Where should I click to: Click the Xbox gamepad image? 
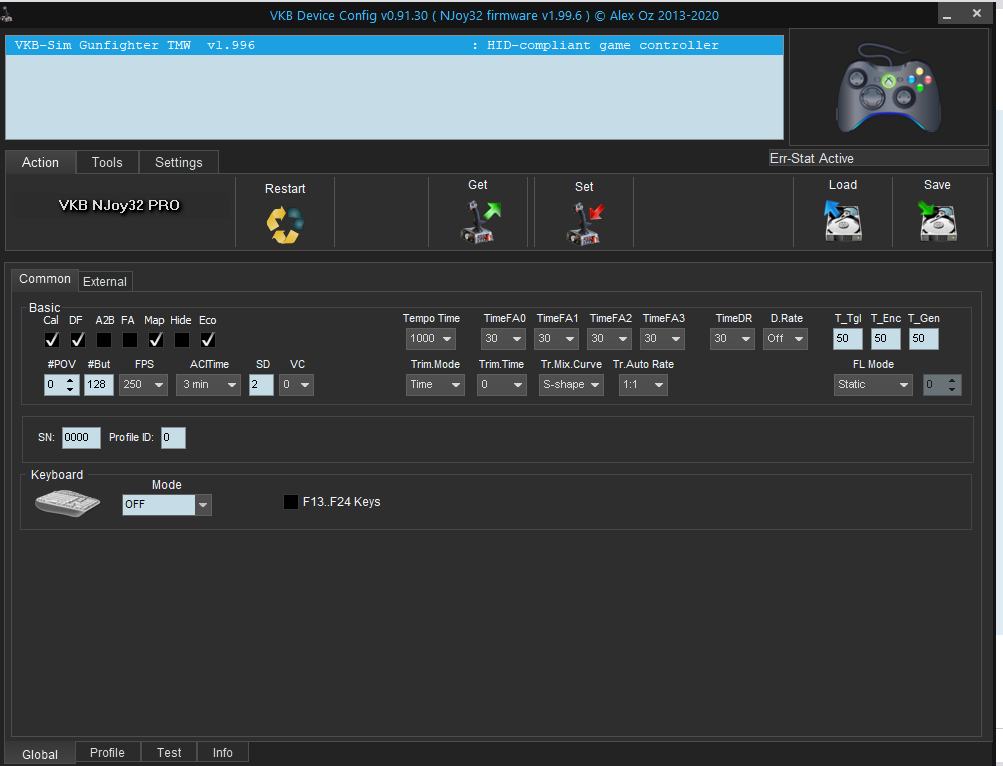[888, 87]
